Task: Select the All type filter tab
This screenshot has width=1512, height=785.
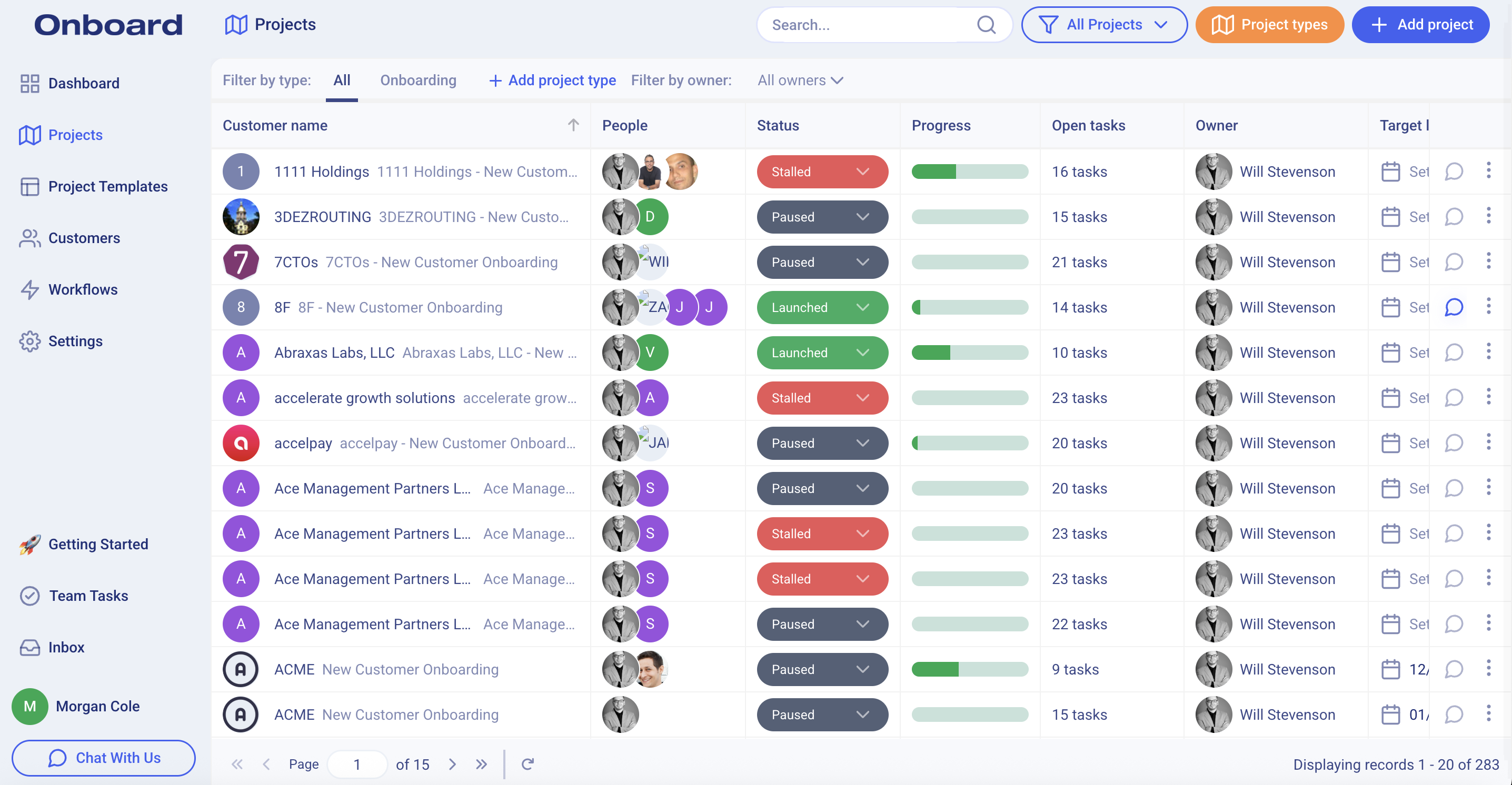Action: (342, 80)
